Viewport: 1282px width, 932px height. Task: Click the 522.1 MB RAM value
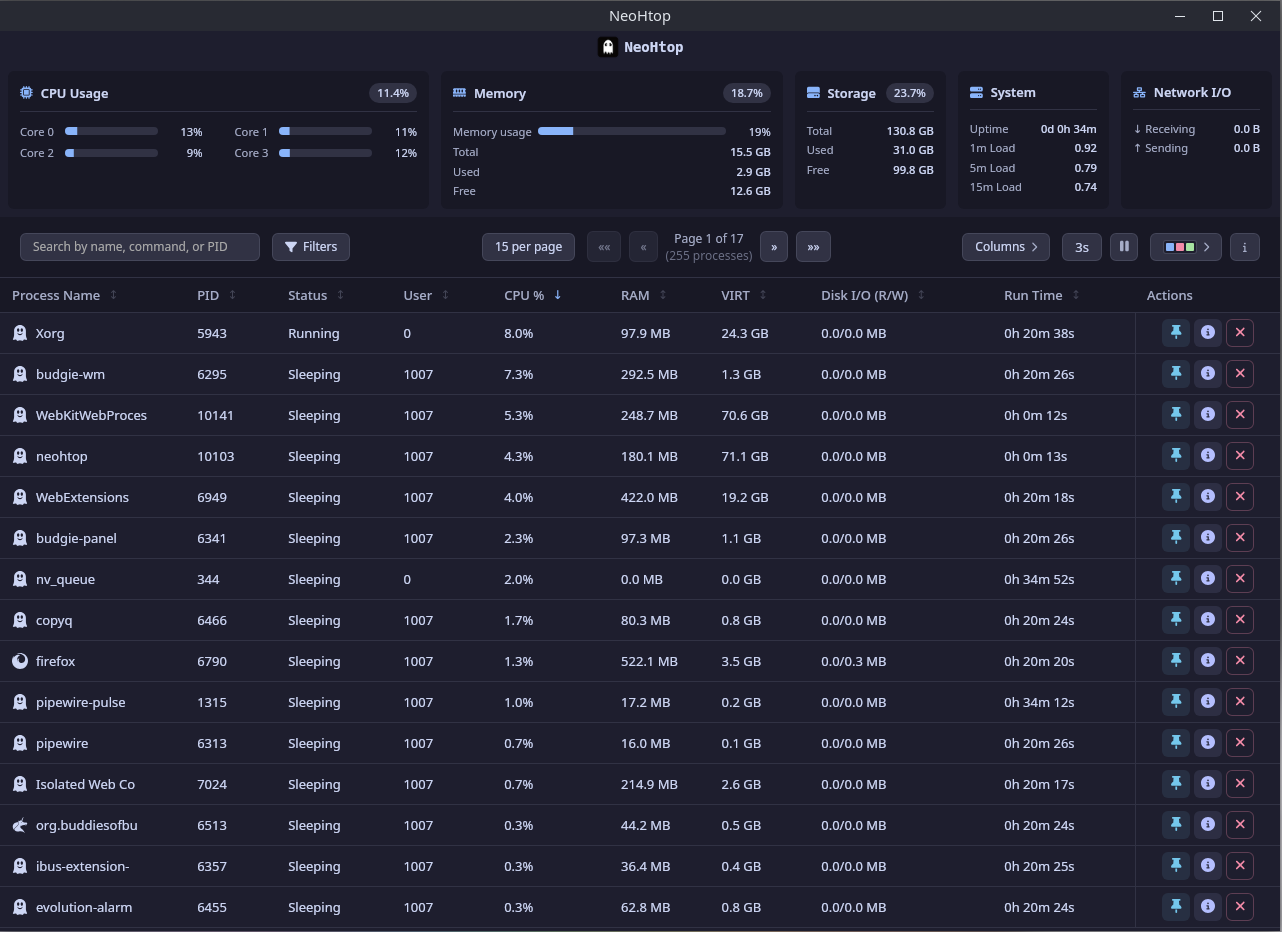[x=649, y=661]
